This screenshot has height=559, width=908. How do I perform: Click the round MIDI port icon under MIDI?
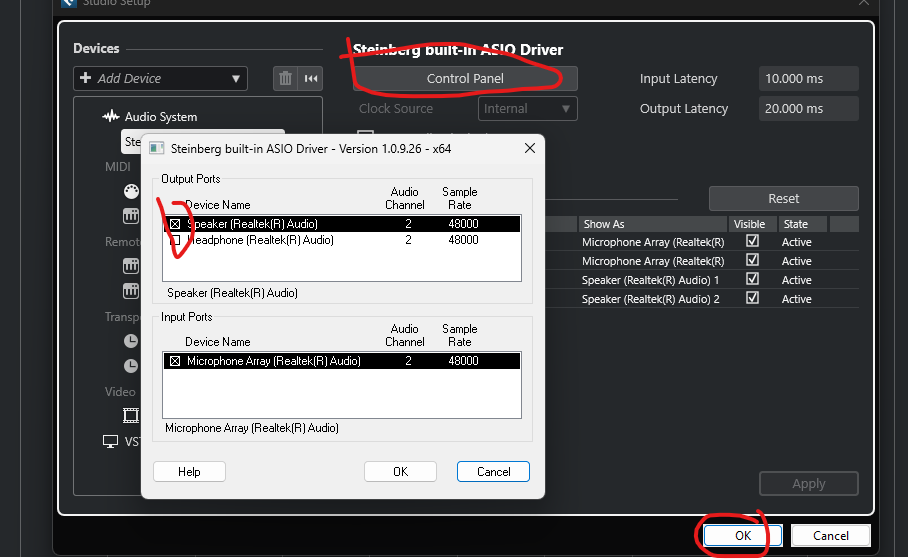[131, 191]
